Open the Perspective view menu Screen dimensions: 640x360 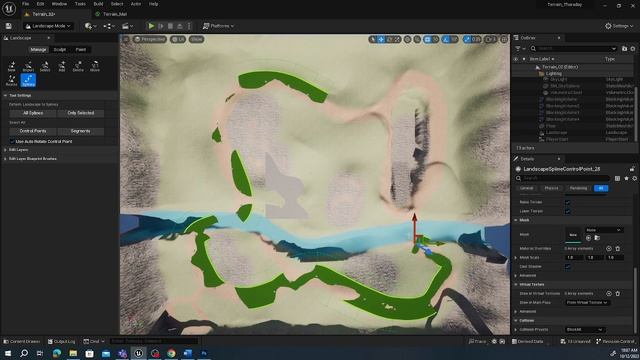tap(150, 39)
